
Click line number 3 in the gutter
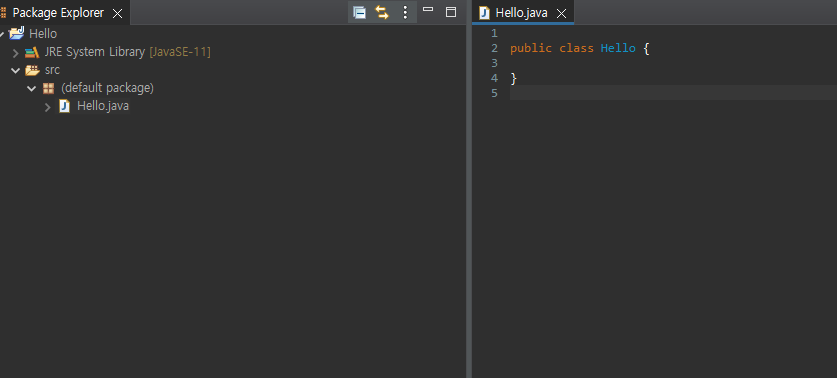click(x=494, y=63)
